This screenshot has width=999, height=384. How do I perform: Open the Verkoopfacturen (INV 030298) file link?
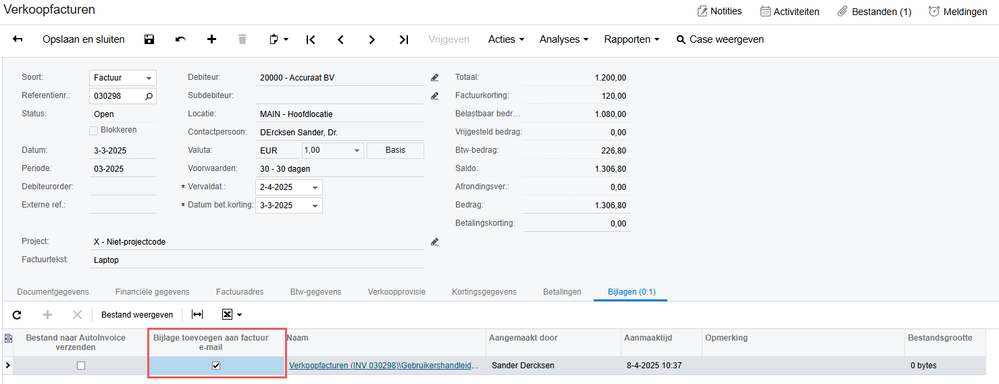(x=384, y=366)
